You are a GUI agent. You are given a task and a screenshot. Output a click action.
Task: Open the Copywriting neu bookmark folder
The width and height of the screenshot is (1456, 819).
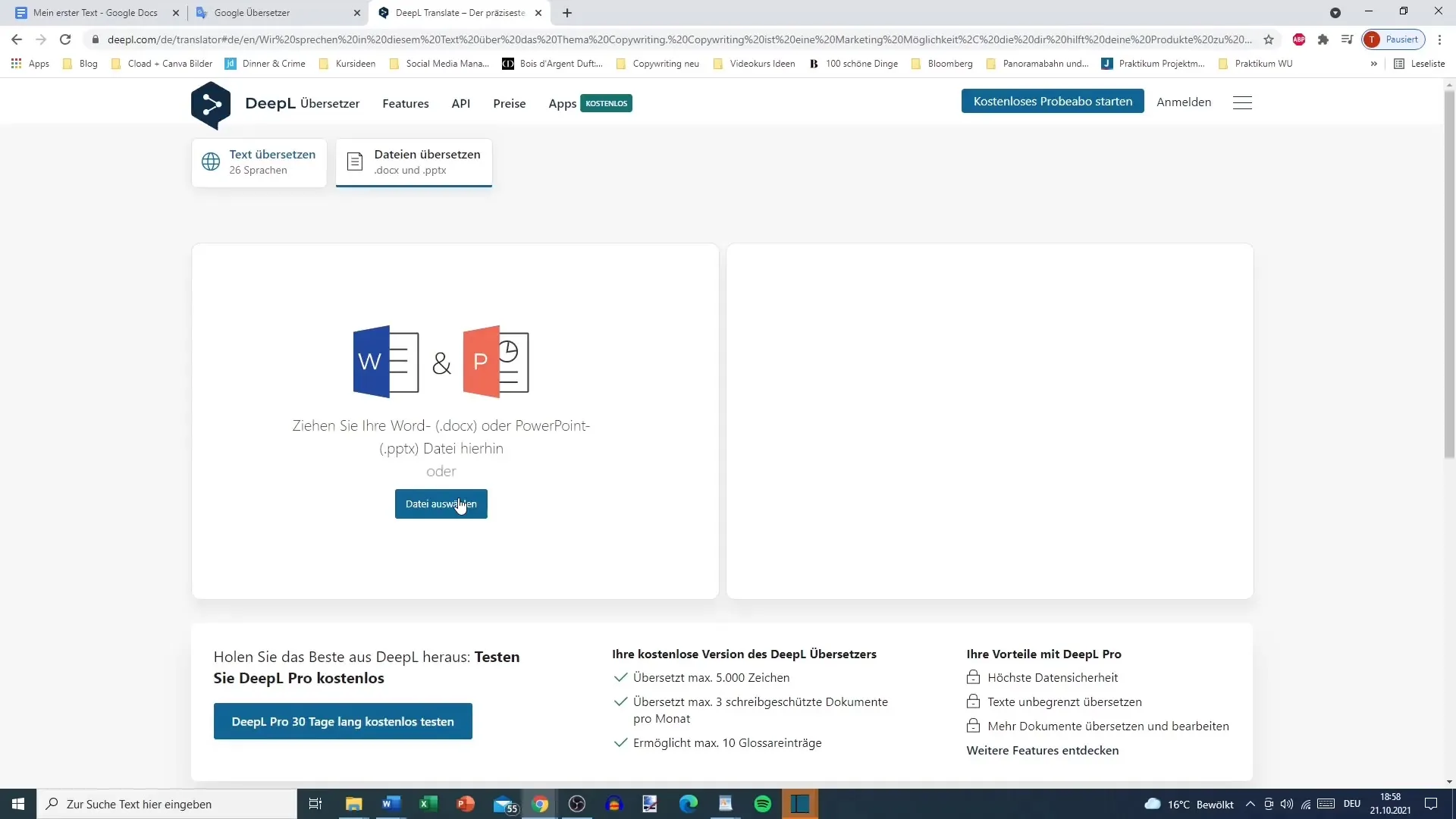(657, 64)
